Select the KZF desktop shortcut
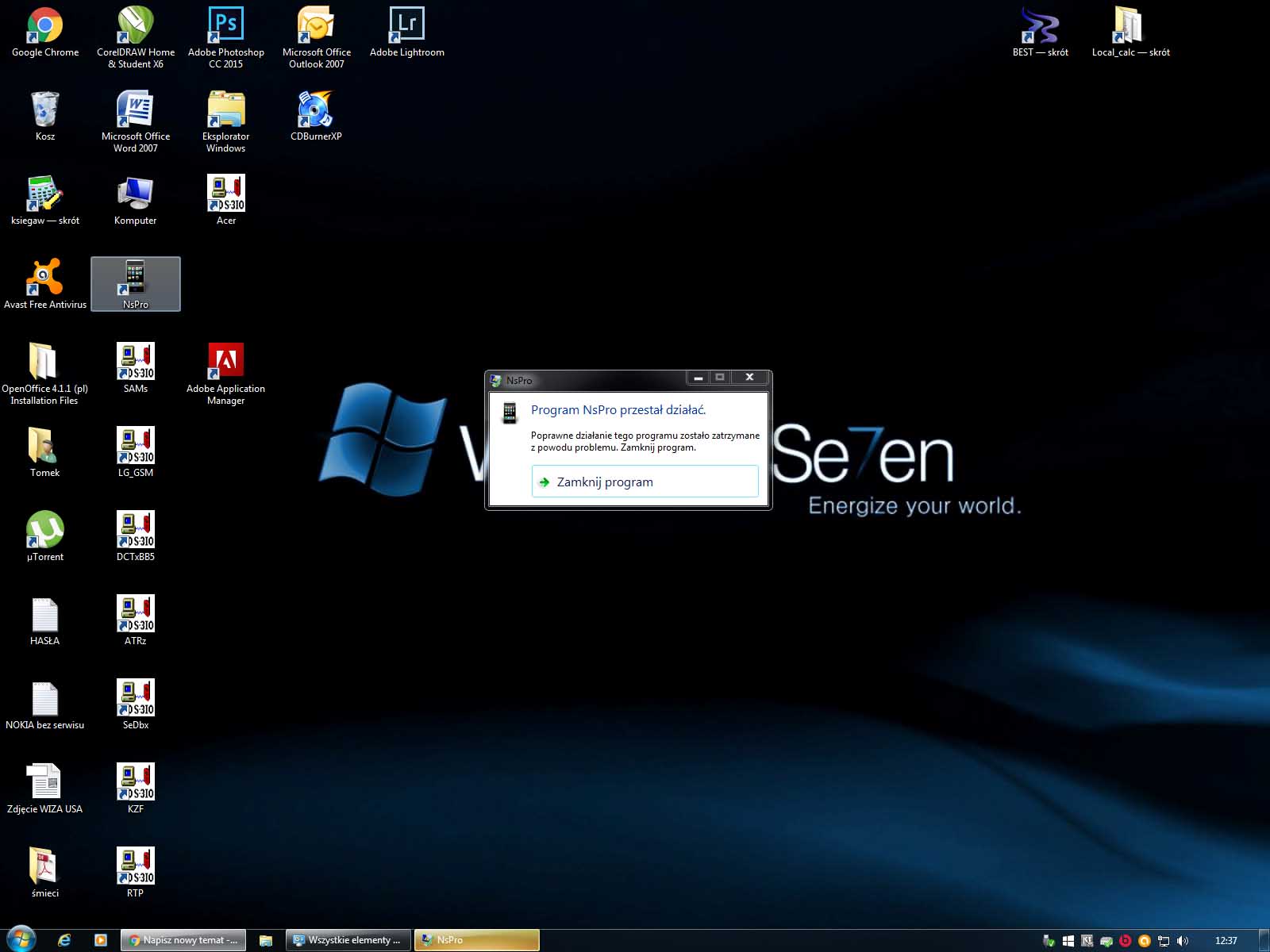The width and height of the screenshot is (1270, 952). pos(136,789)
